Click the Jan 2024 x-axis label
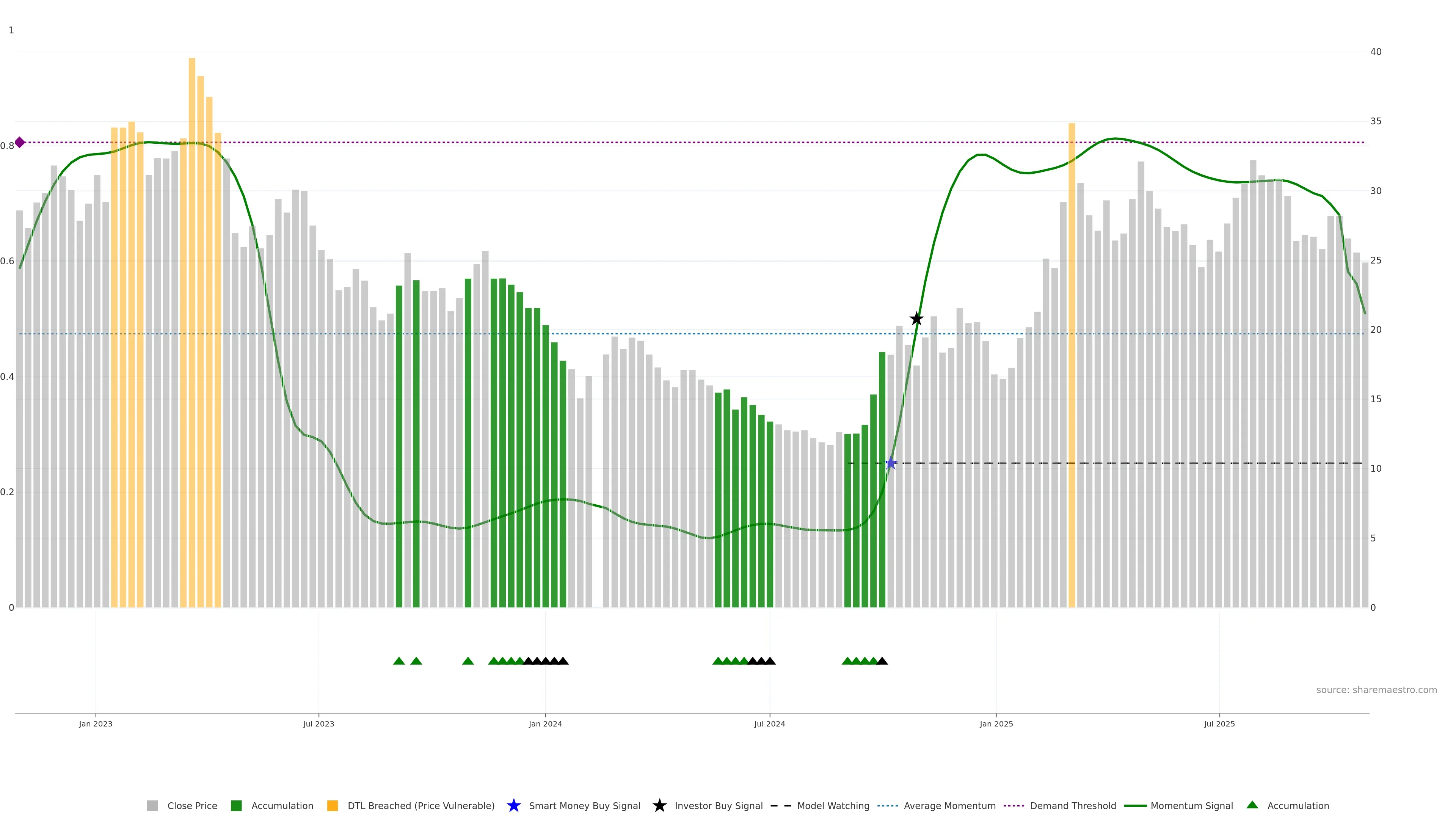 pos(545,723)
